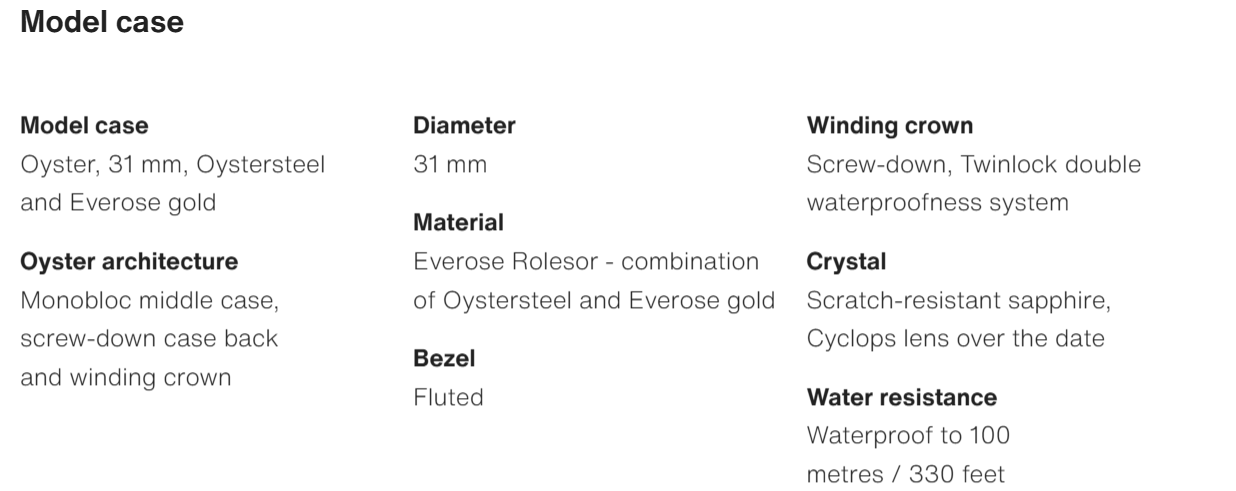This screenshot has height=491, width=1236.
Task: Click the '31 mm' value under Diameter
Action: tap(450, 164)
